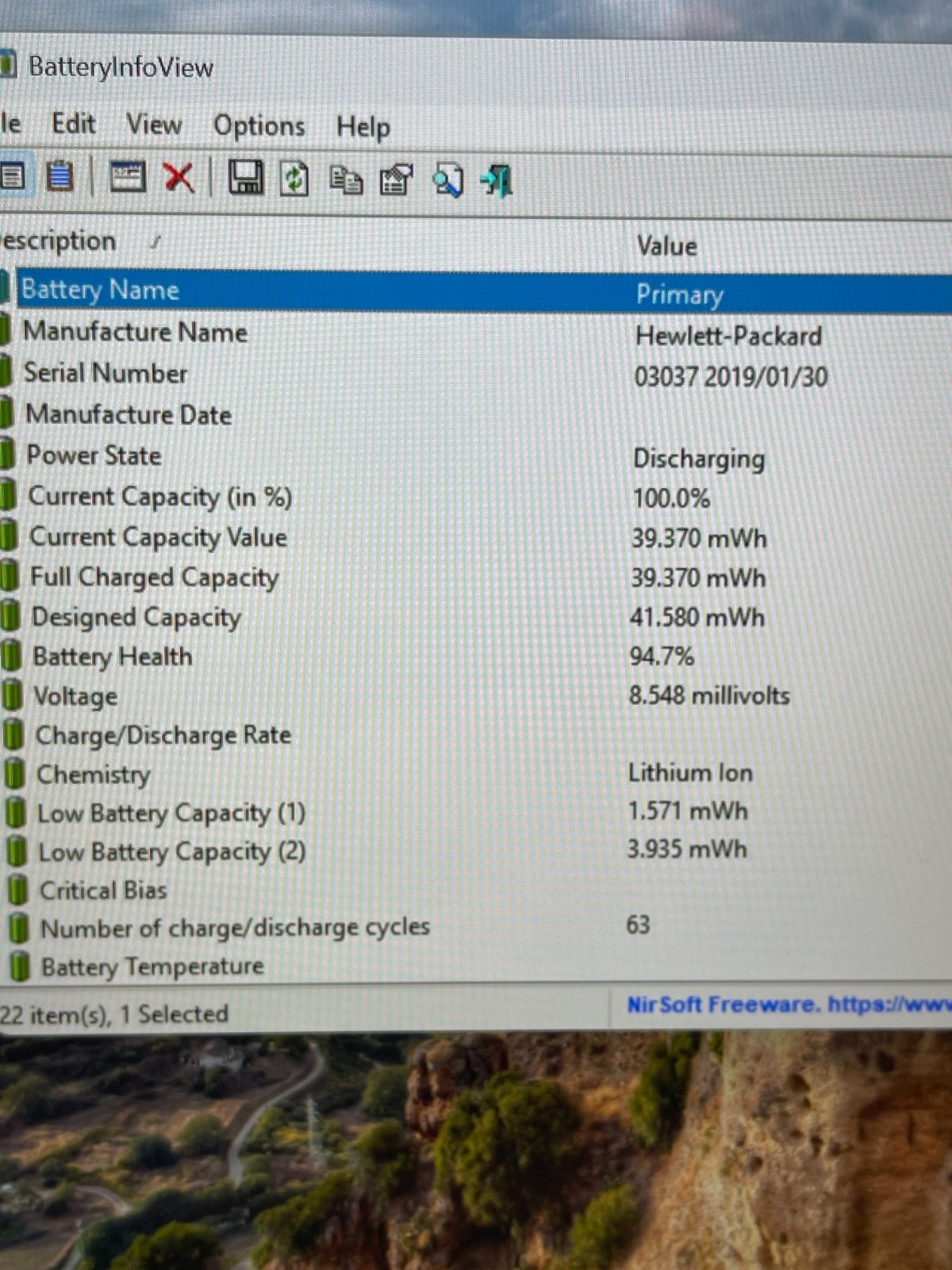Click the value 03037 2019/01/30
952x1270 pixels.
[x=731, y=376]
